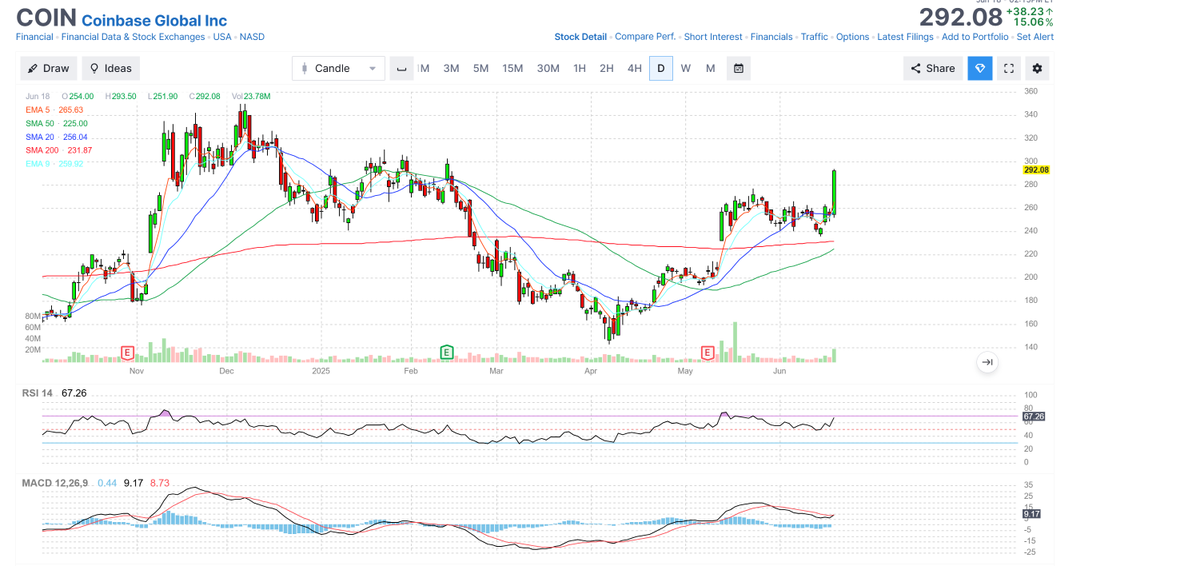This screenshot has height=566, width=1200.
Task: Open the Draw tools
Action: [49, 68]
